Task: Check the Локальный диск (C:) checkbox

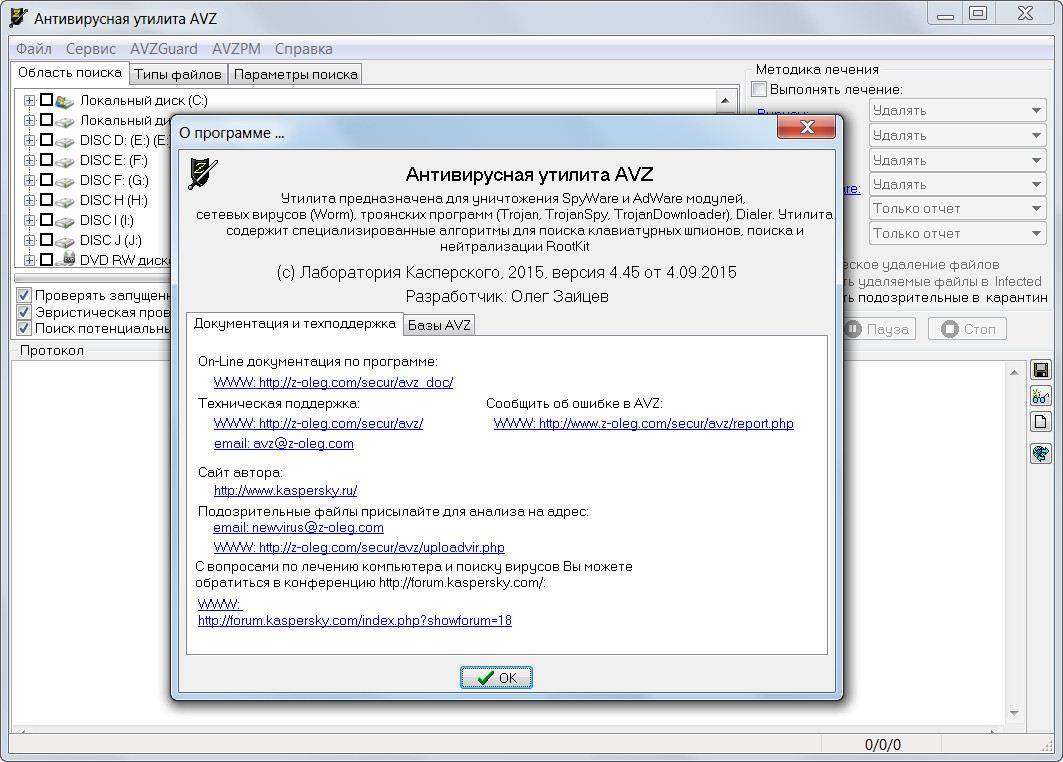Action: [46, 100]
